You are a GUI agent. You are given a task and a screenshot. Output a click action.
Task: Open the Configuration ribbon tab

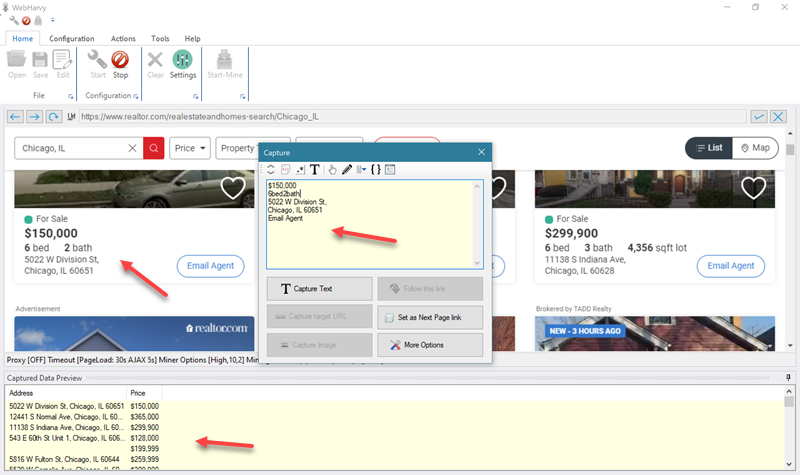click(71, 38)
